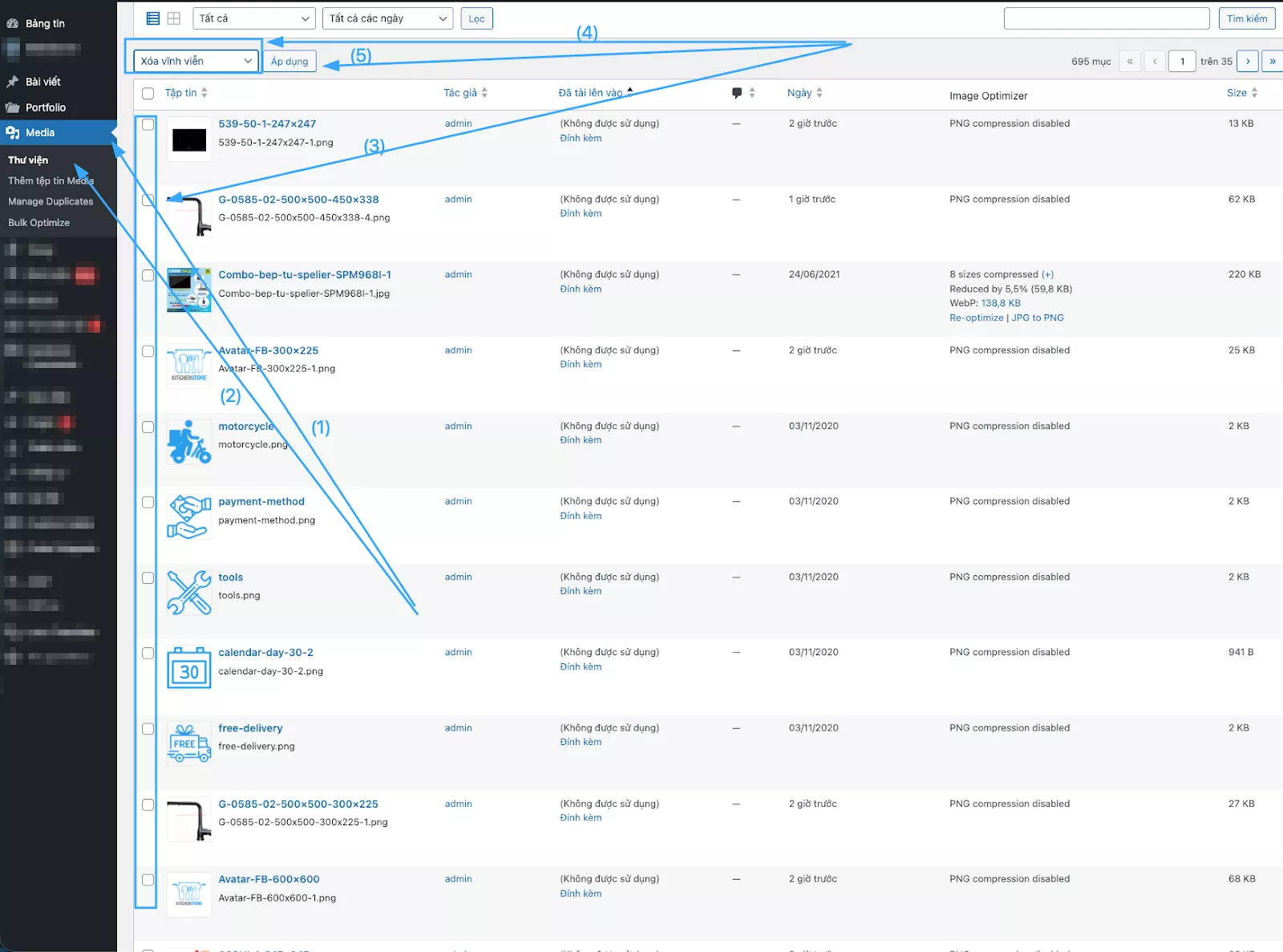Go to next page arrow
1283x952 pixels.
1247,61
